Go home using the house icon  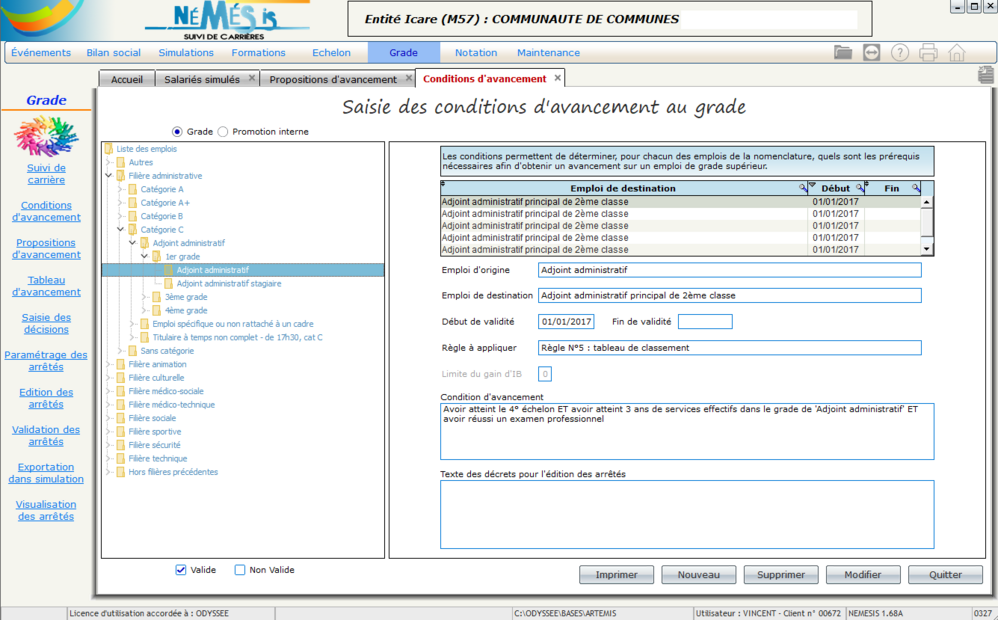(957, 53)
